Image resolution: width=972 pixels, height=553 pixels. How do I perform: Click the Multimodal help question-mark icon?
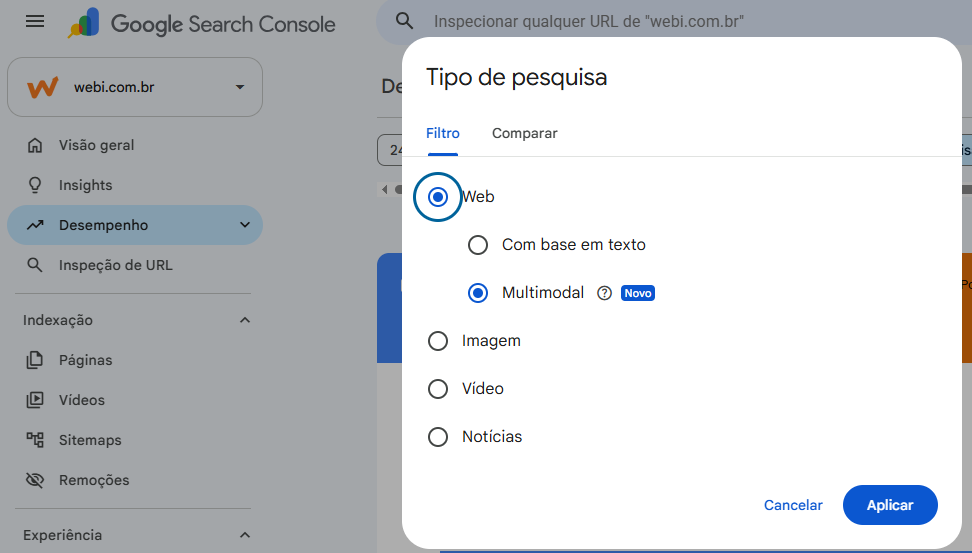pos(604,293)
